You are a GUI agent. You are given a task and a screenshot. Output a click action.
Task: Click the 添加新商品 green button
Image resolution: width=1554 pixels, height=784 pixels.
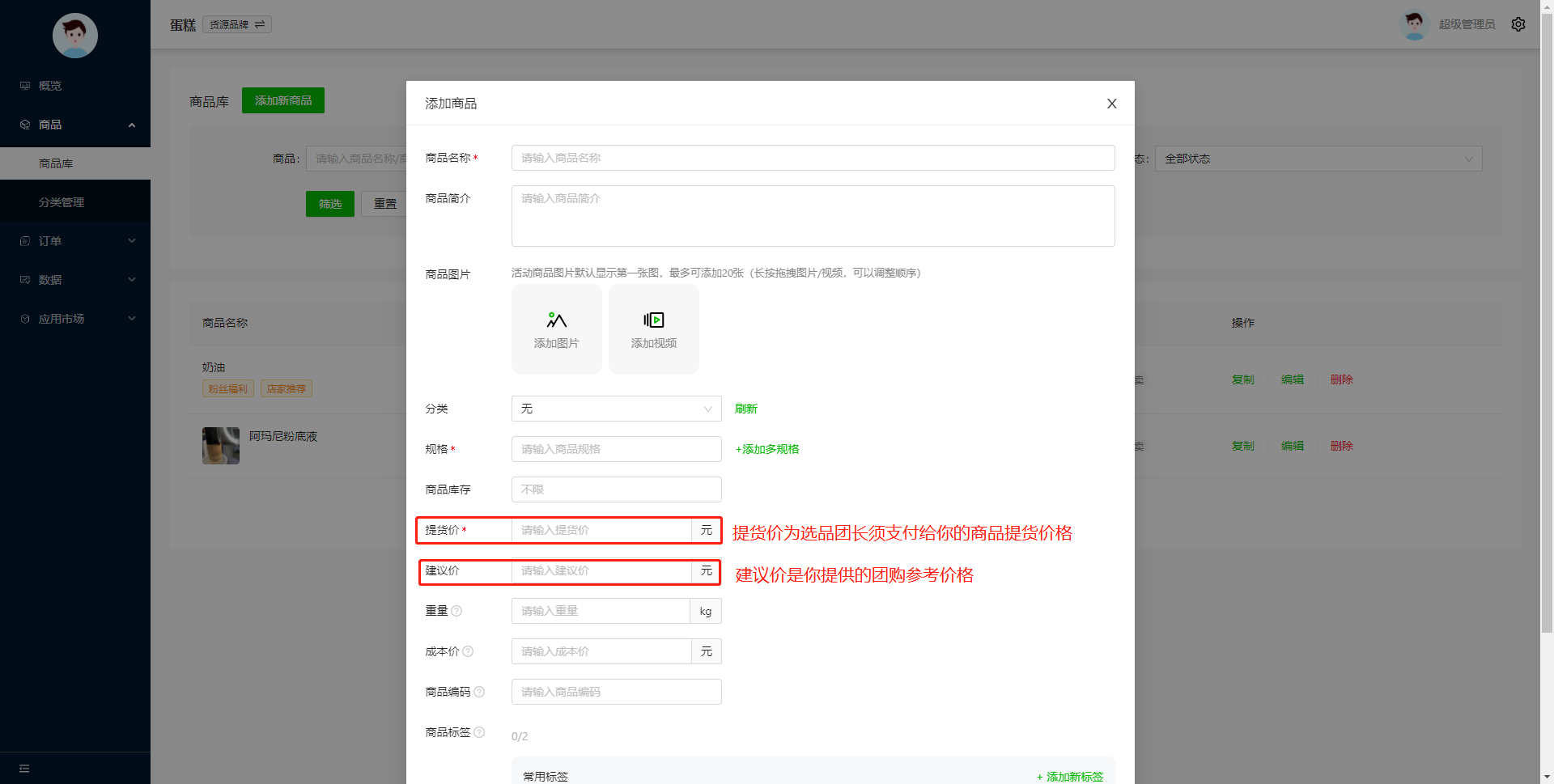283,100
